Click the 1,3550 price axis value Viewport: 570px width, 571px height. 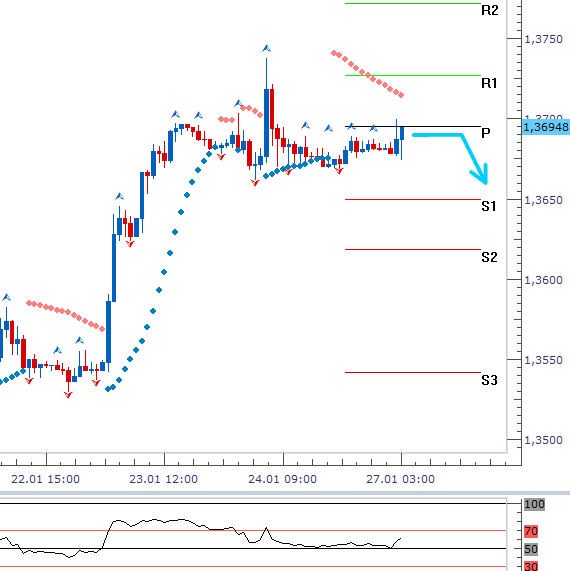(543, 360)
